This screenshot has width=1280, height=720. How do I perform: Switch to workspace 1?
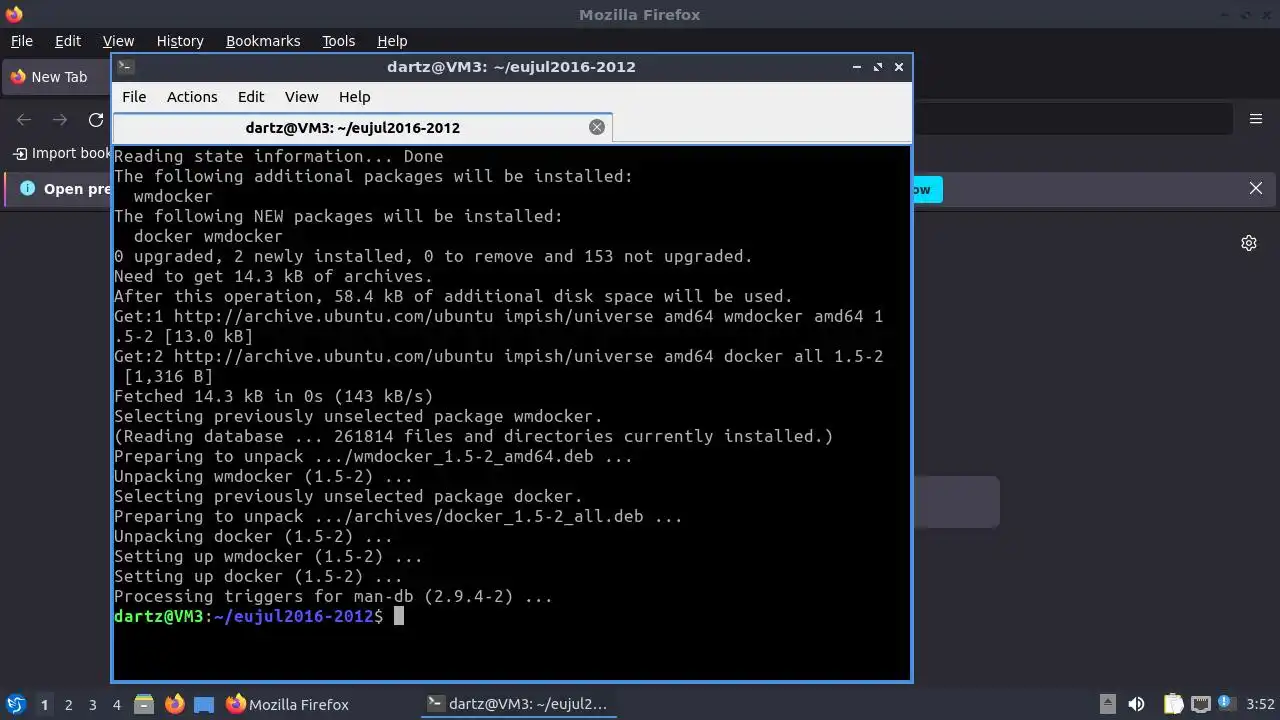pos(44,705)
